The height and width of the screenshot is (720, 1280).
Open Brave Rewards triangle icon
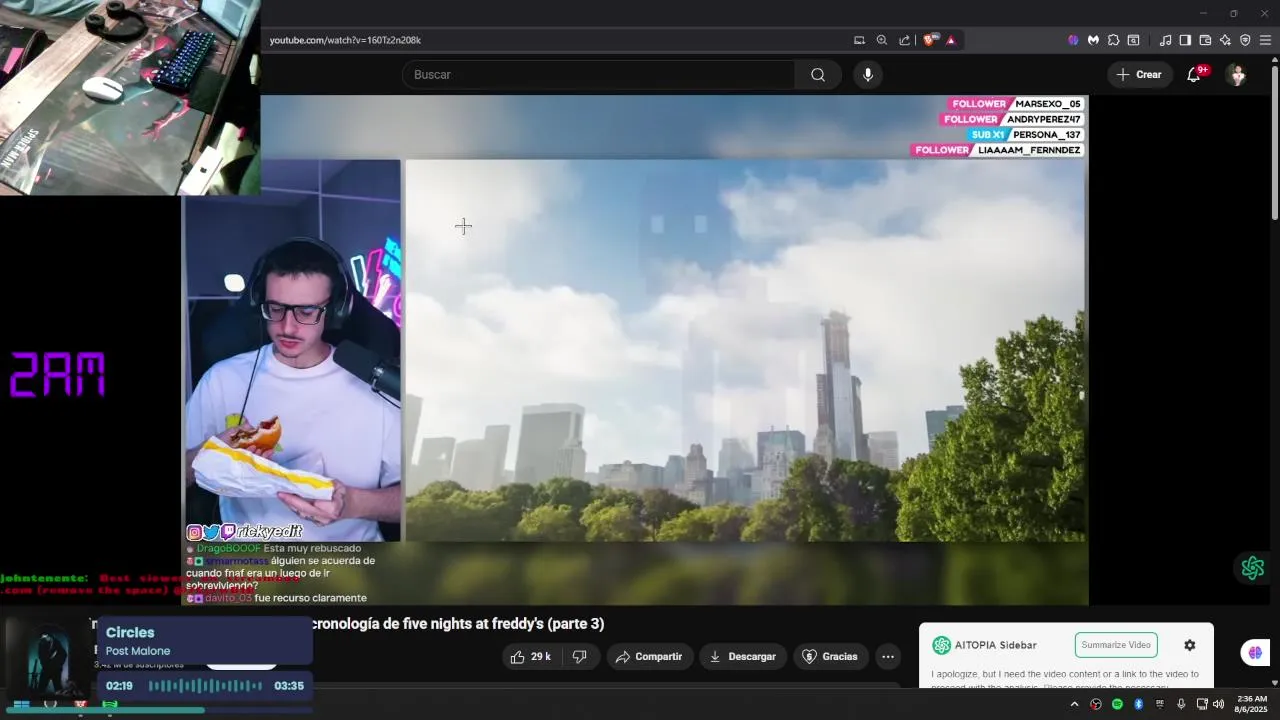951,40
